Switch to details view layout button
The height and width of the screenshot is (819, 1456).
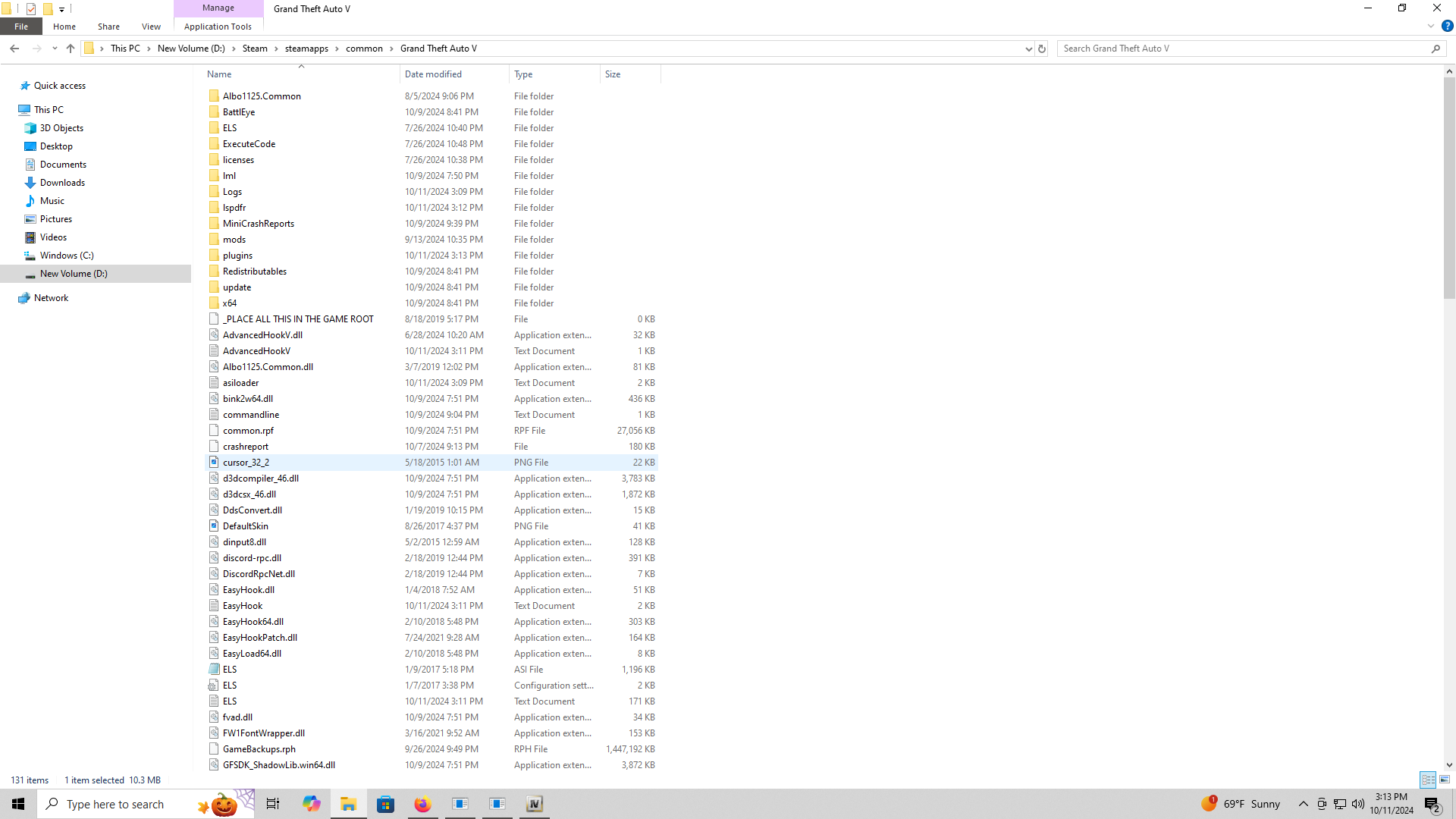point(1428,780)
